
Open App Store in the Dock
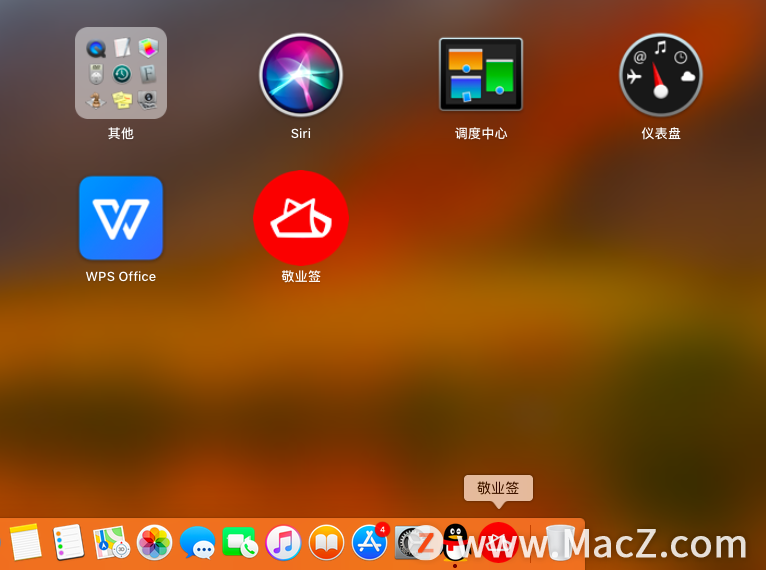[x=369, y=542]
